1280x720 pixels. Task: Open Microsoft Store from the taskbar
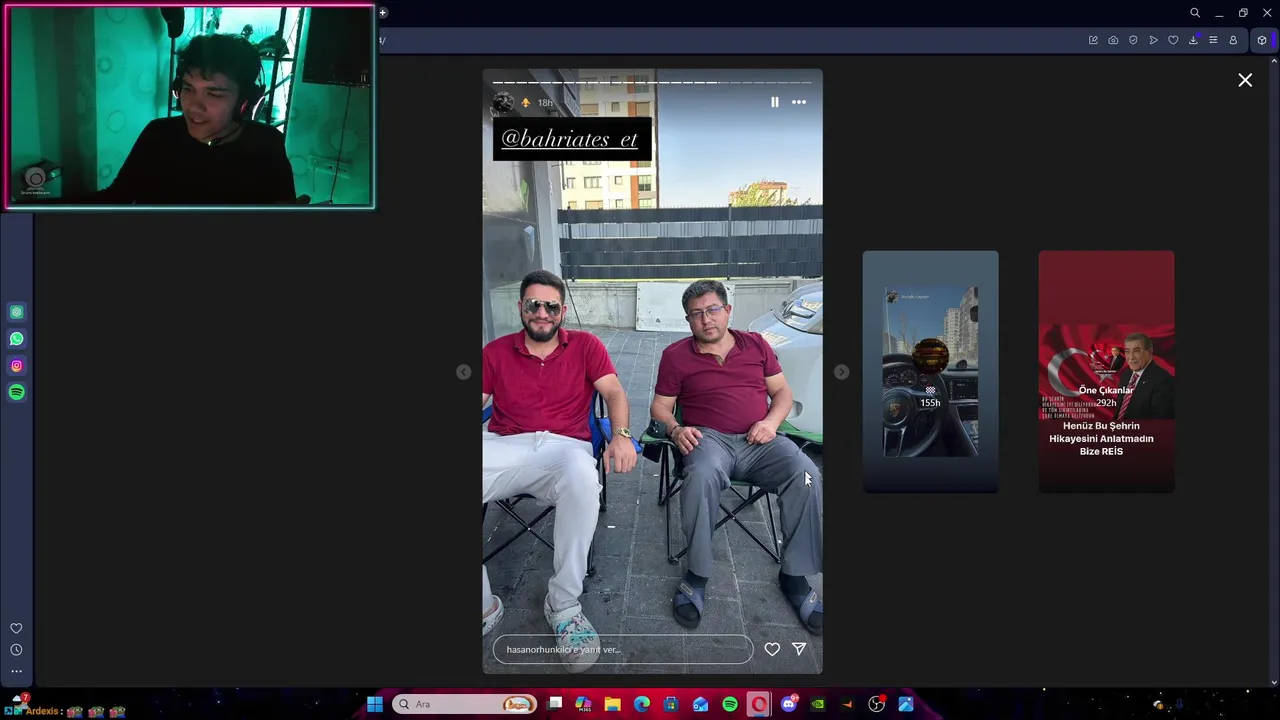coord(671,704)
